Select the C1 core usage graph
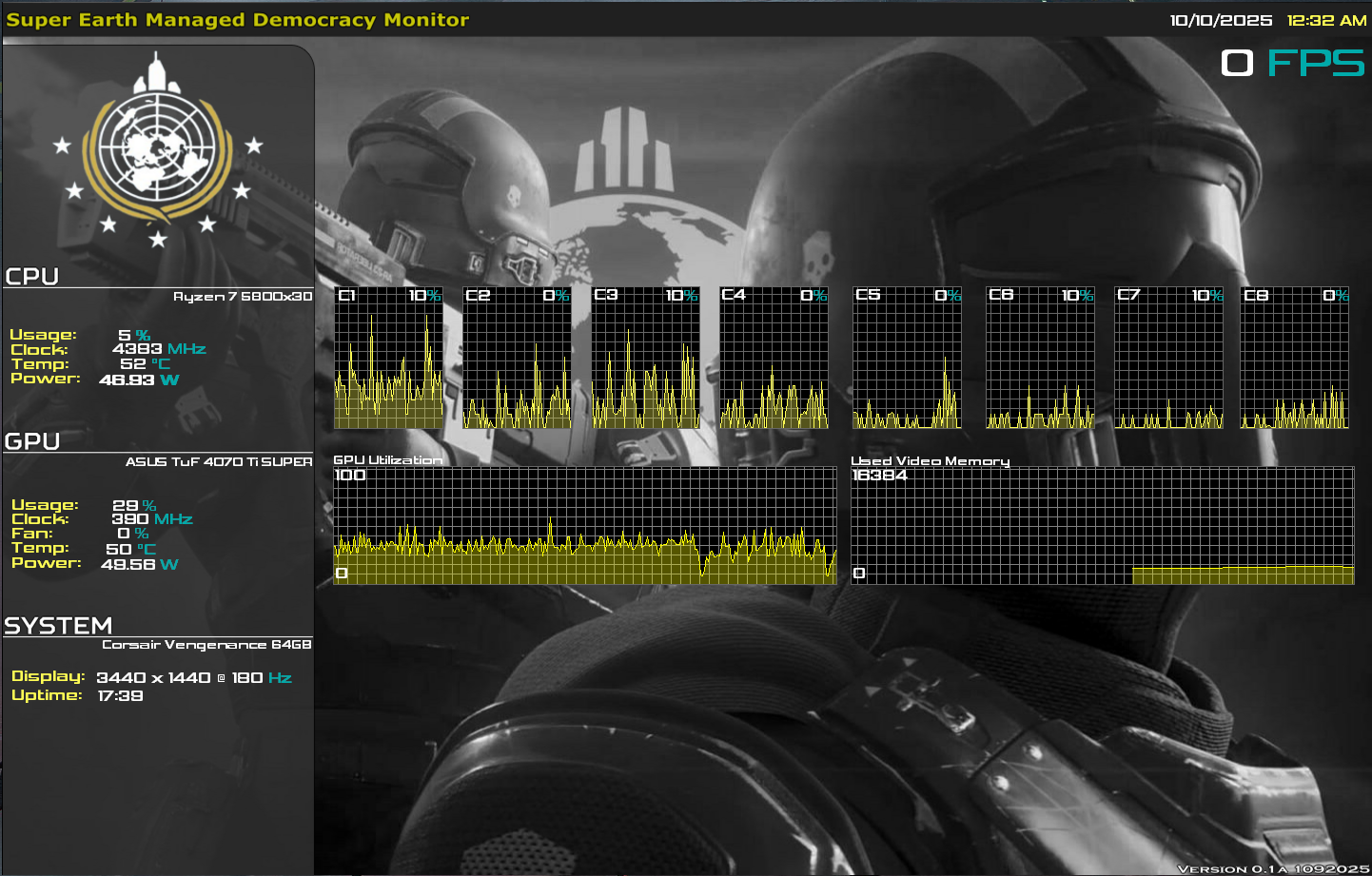Viewport: 1372px width, 876px height. 388,358
